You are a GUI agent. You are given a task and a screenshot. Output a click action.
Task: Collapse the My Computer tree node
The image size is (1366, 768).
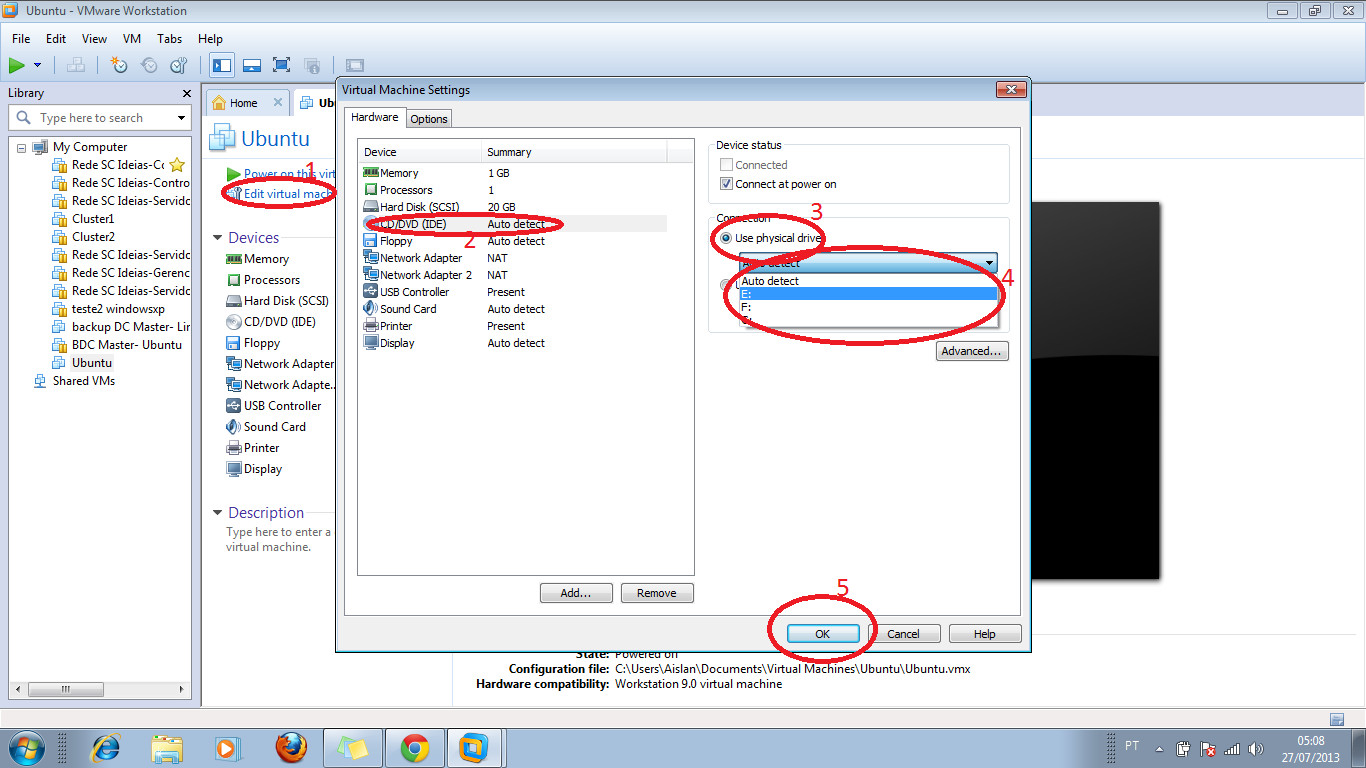click(21, 147)
